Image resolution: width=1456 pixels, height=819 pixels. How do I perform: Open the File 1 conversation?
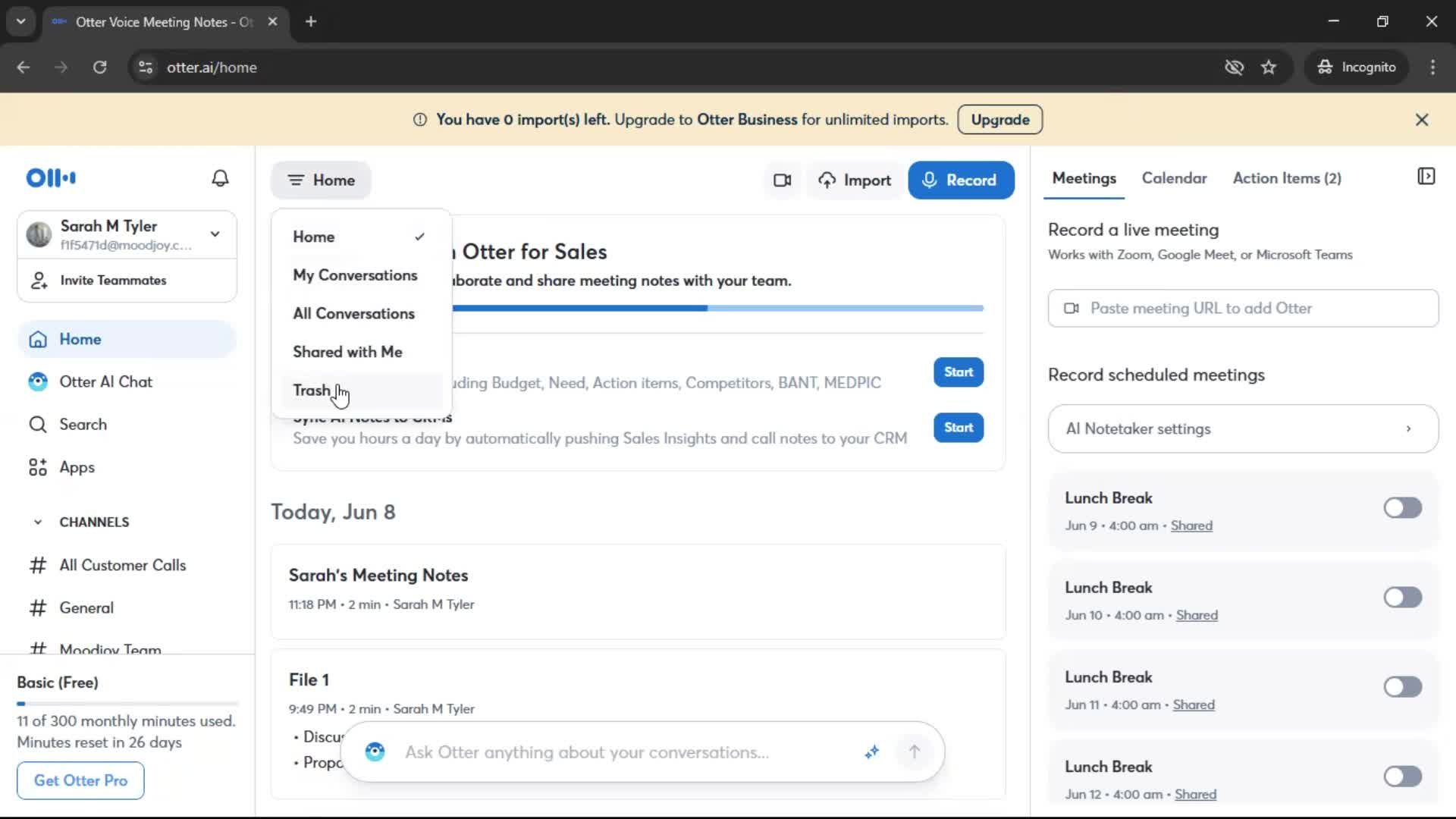tap(638, 723)
